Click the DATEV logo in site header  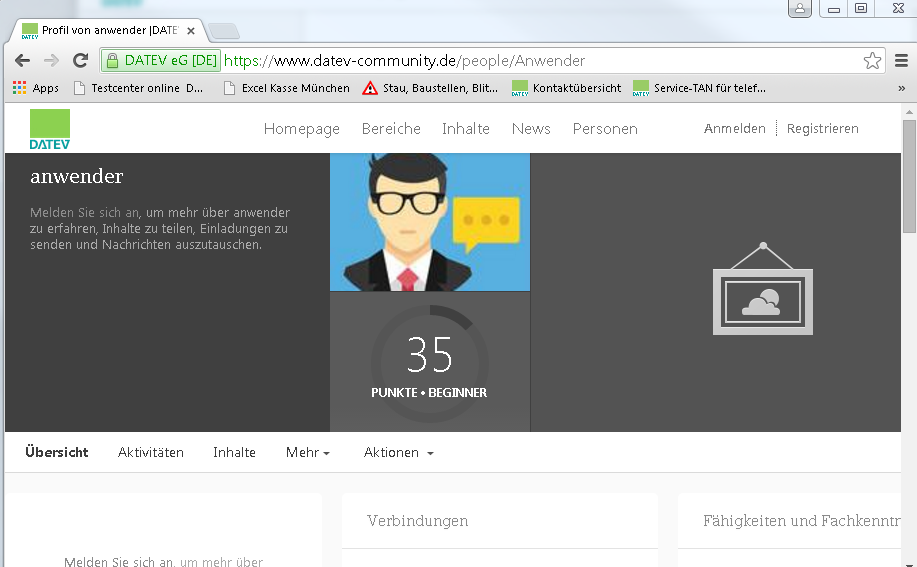(50, 129)
